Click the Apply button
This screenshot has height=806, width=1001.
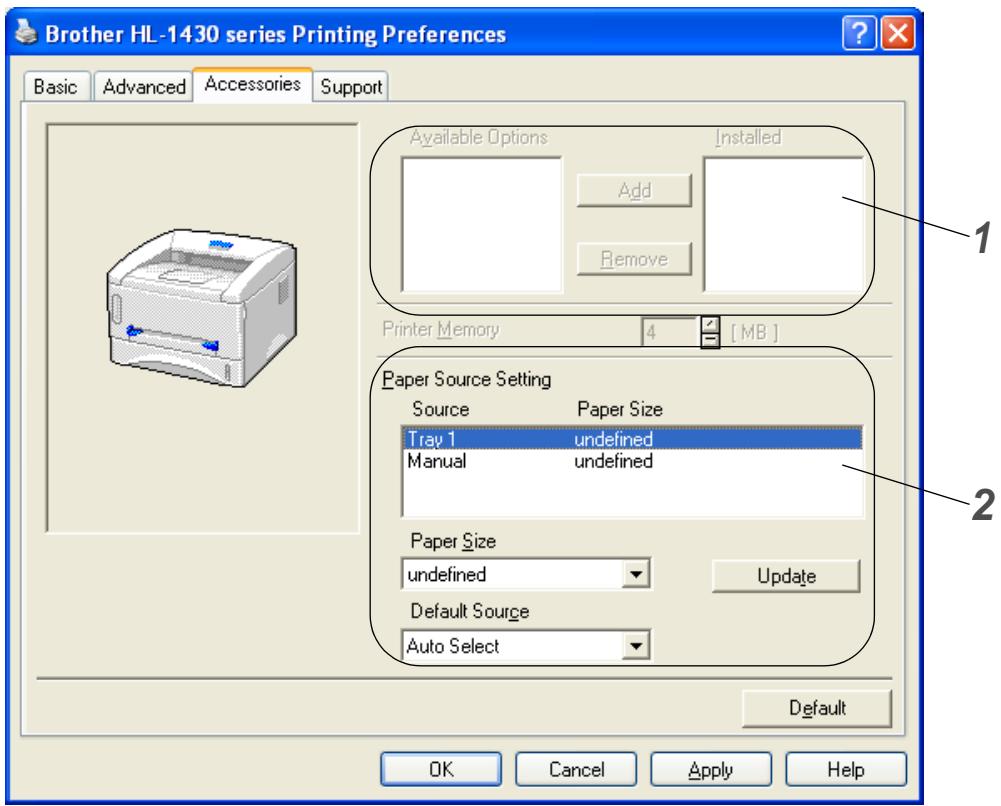click(x=711, y=769)
